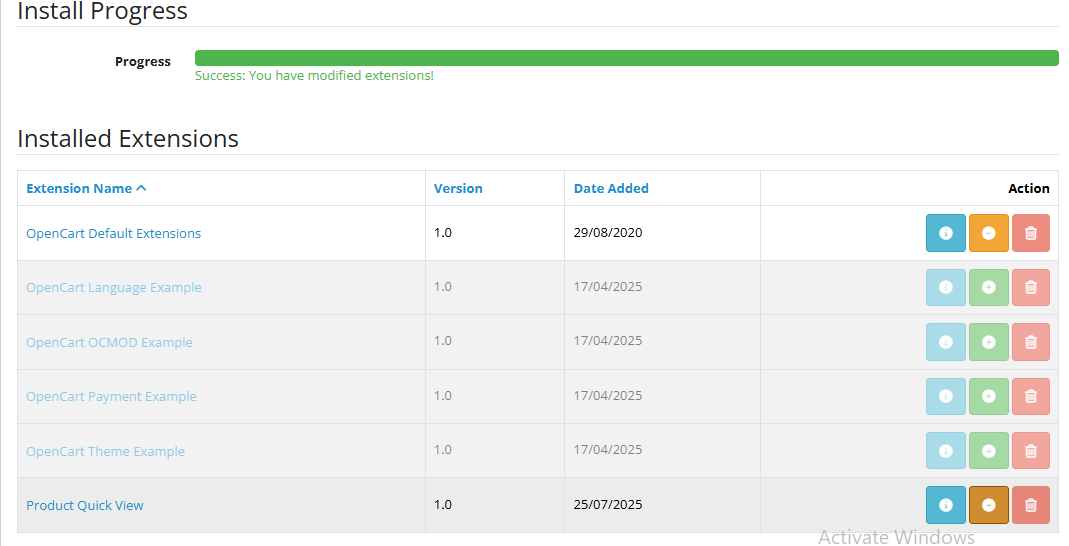Delete OpenCart Default Extensions via trash icon
The image size is (1069, 546).
(1030, 233)
